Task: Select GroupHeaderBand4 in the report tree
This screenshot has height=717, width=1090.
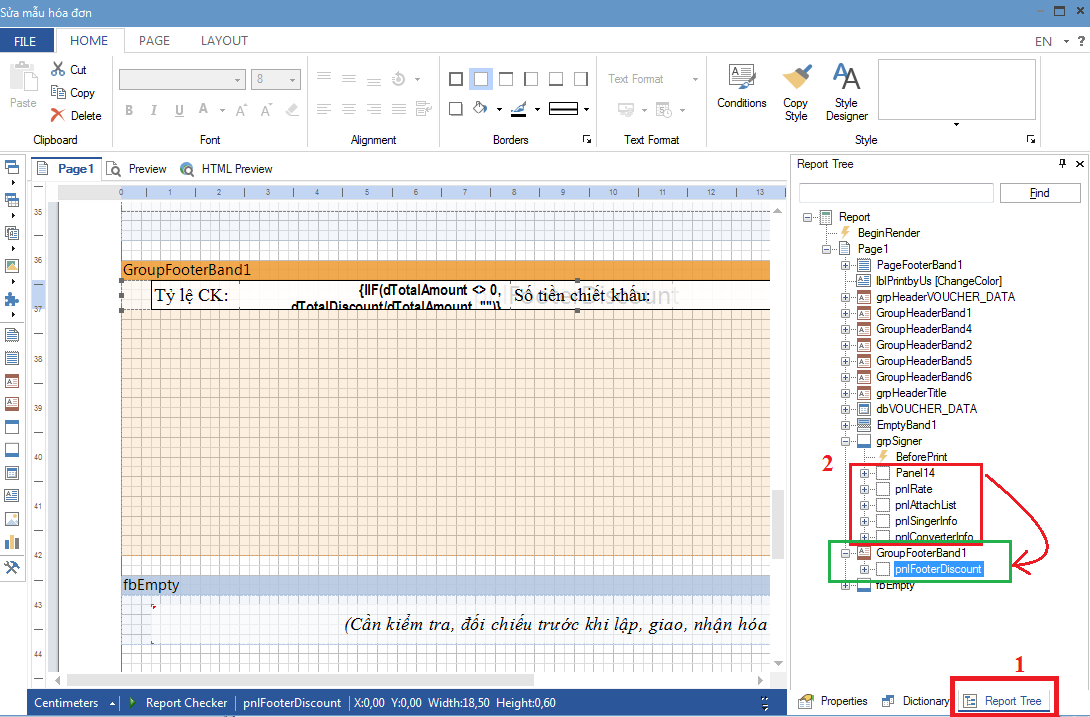Action: pyautogui.click(x=924, y=329)
